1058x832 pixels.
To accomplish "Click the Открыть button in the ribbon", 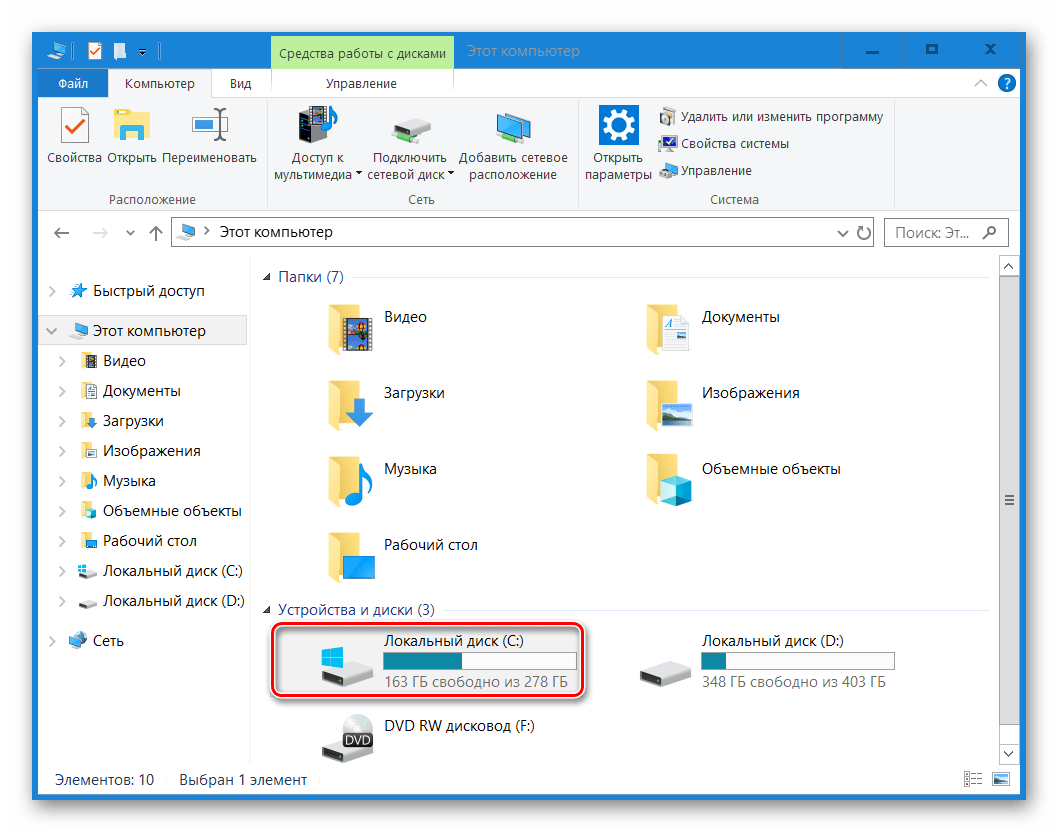I will tap(133, 125).
